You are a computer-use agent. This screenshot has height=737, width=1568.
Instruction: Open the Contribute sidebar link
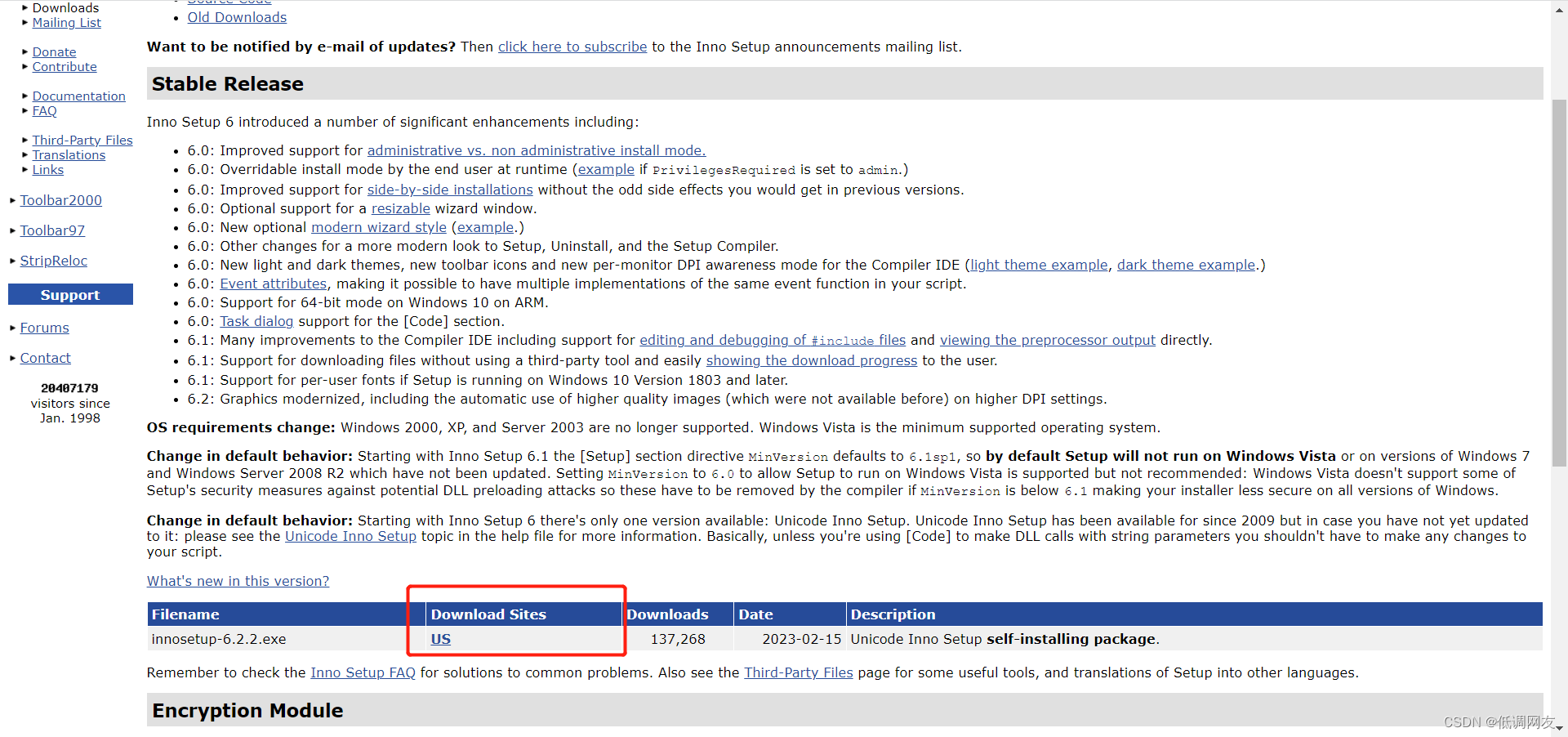[65, 67]
